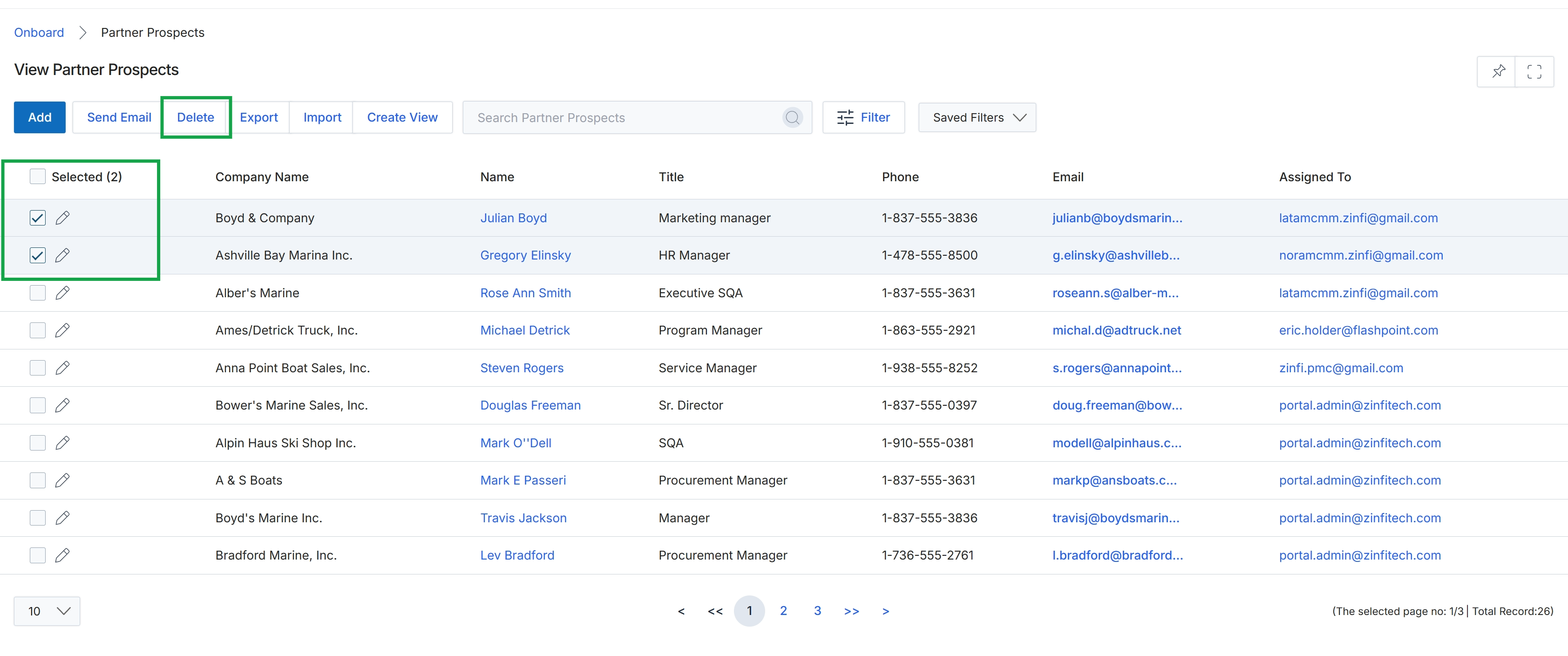Click the Company Name column header
Viewport: 1568px width, 656px height.
pyautogui.click(x=262, y=177)
